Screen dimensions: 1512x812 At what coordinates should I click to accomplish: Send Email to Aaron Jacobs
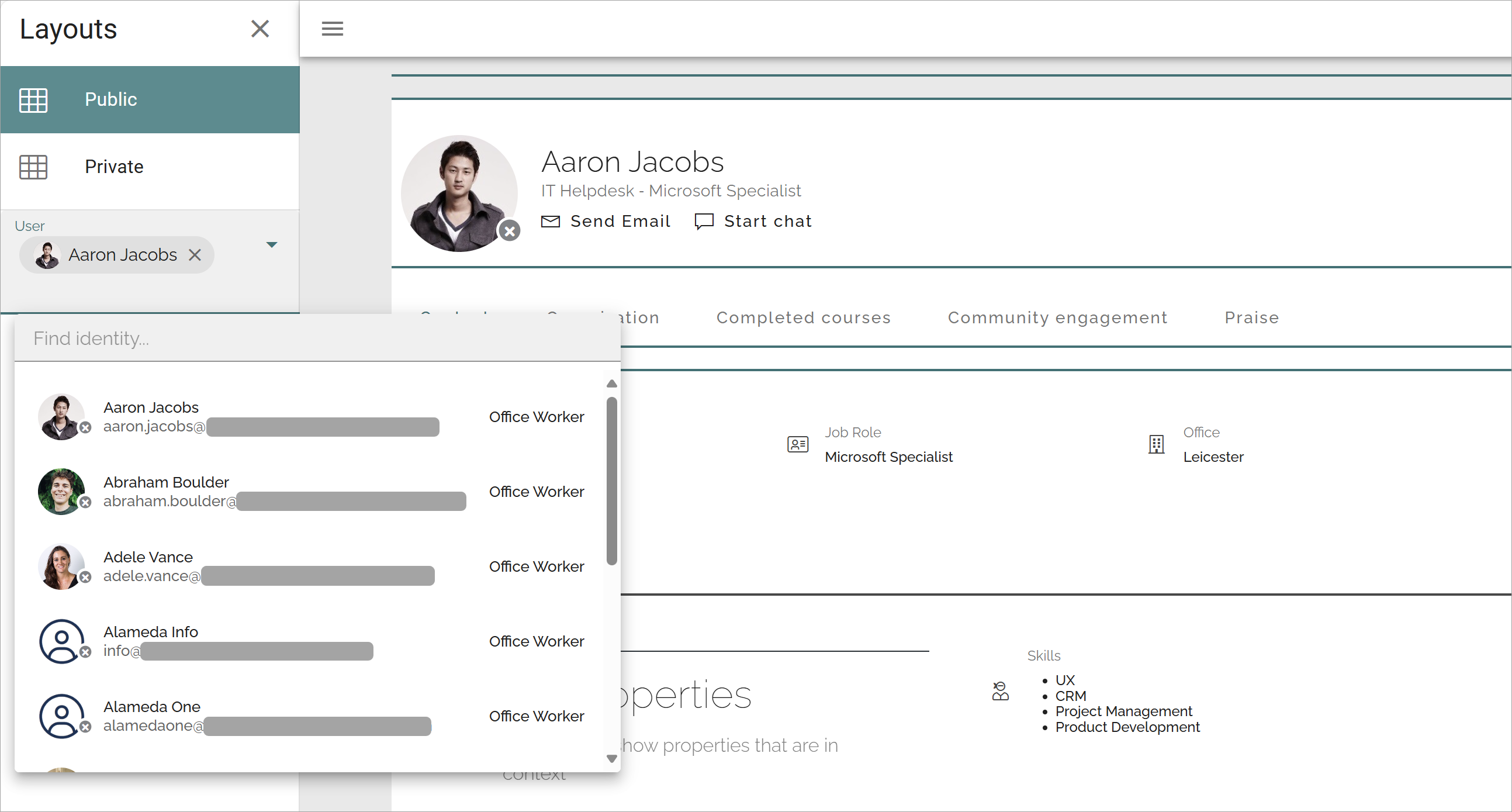tap(606, 222)
